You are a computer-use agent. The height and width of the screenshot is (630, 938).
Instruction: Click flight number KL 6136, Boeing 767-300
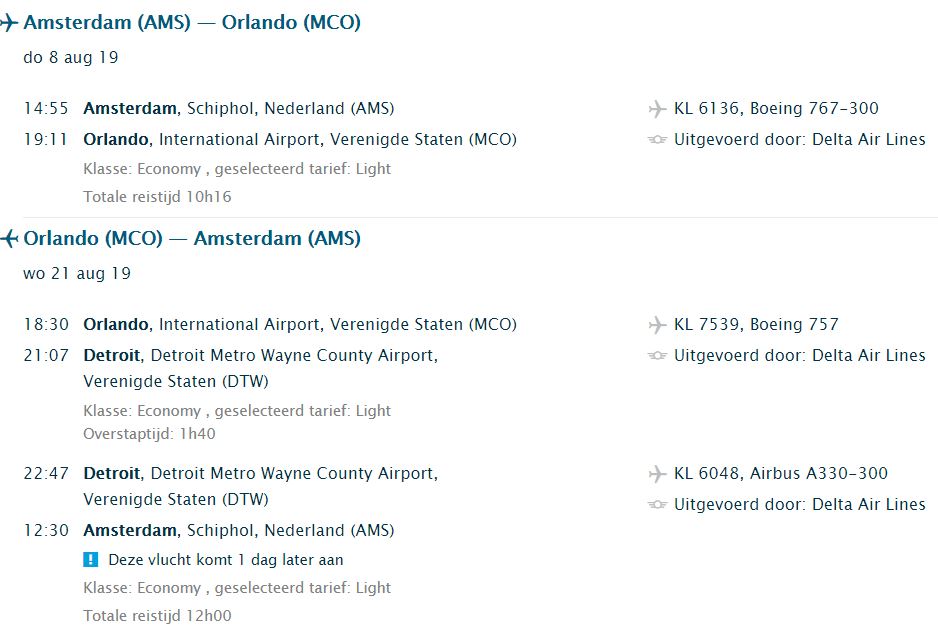click(x=776, y=108)
